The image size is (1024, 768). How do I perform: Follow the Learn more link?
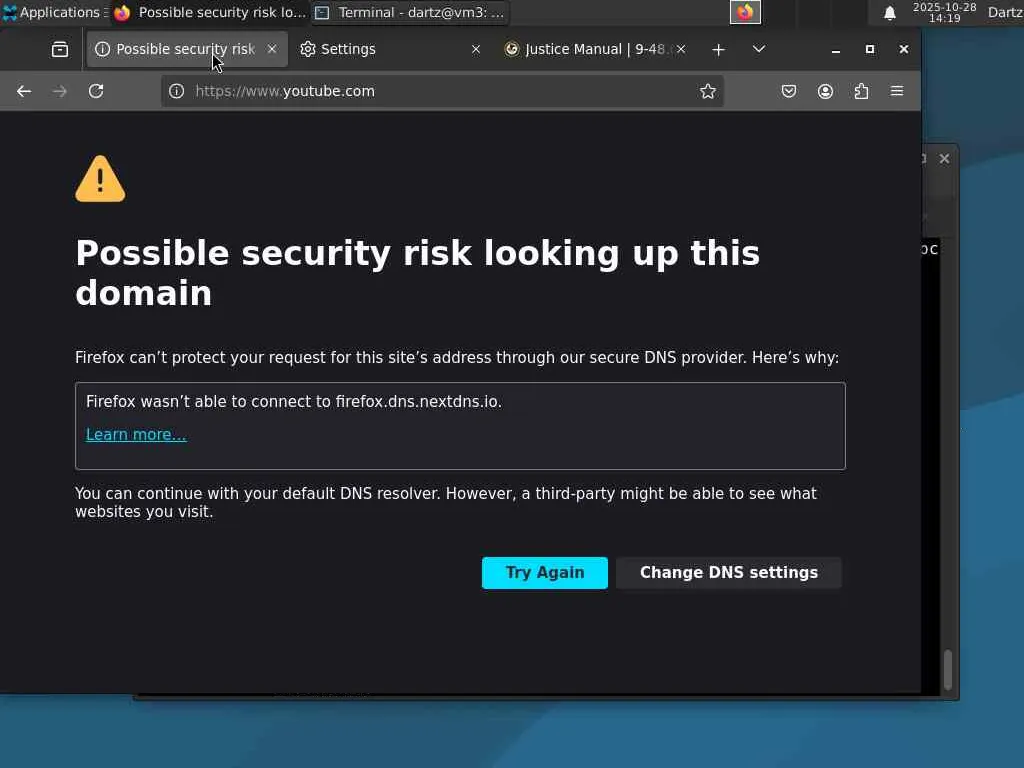(136, 435)
